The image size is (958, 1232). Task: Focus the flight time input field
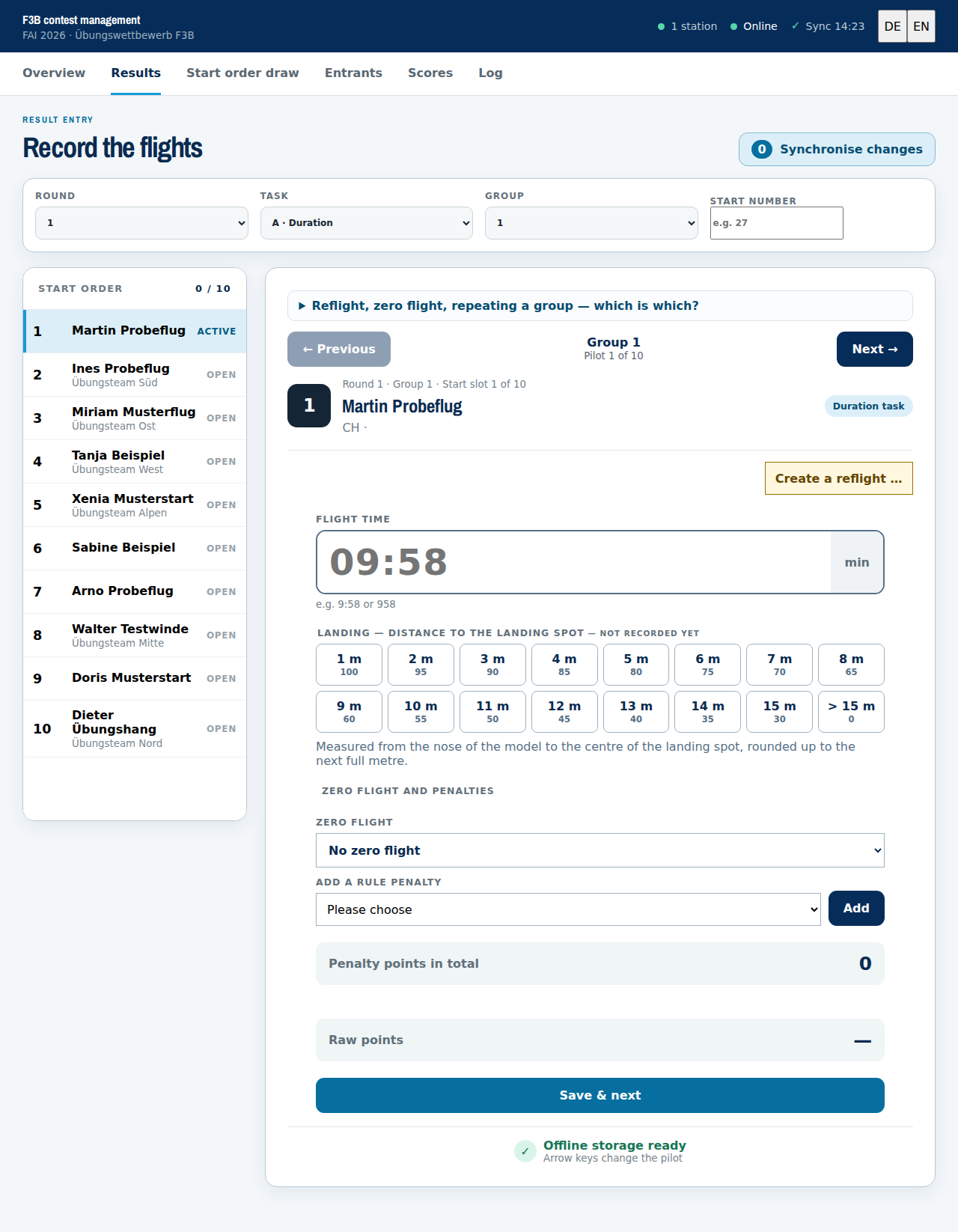point(573,562)
